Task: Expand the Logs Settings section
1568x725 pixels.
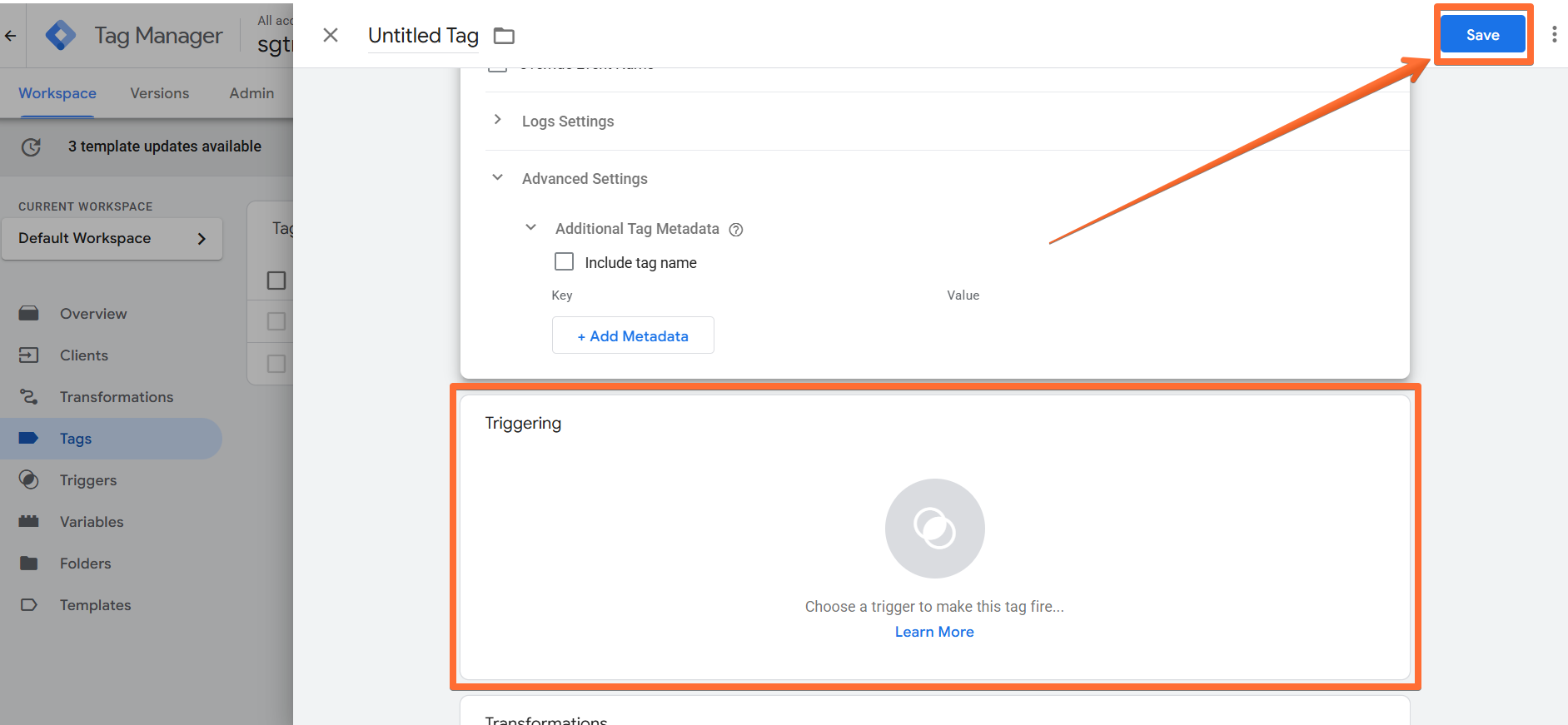Action: [497, 120]
